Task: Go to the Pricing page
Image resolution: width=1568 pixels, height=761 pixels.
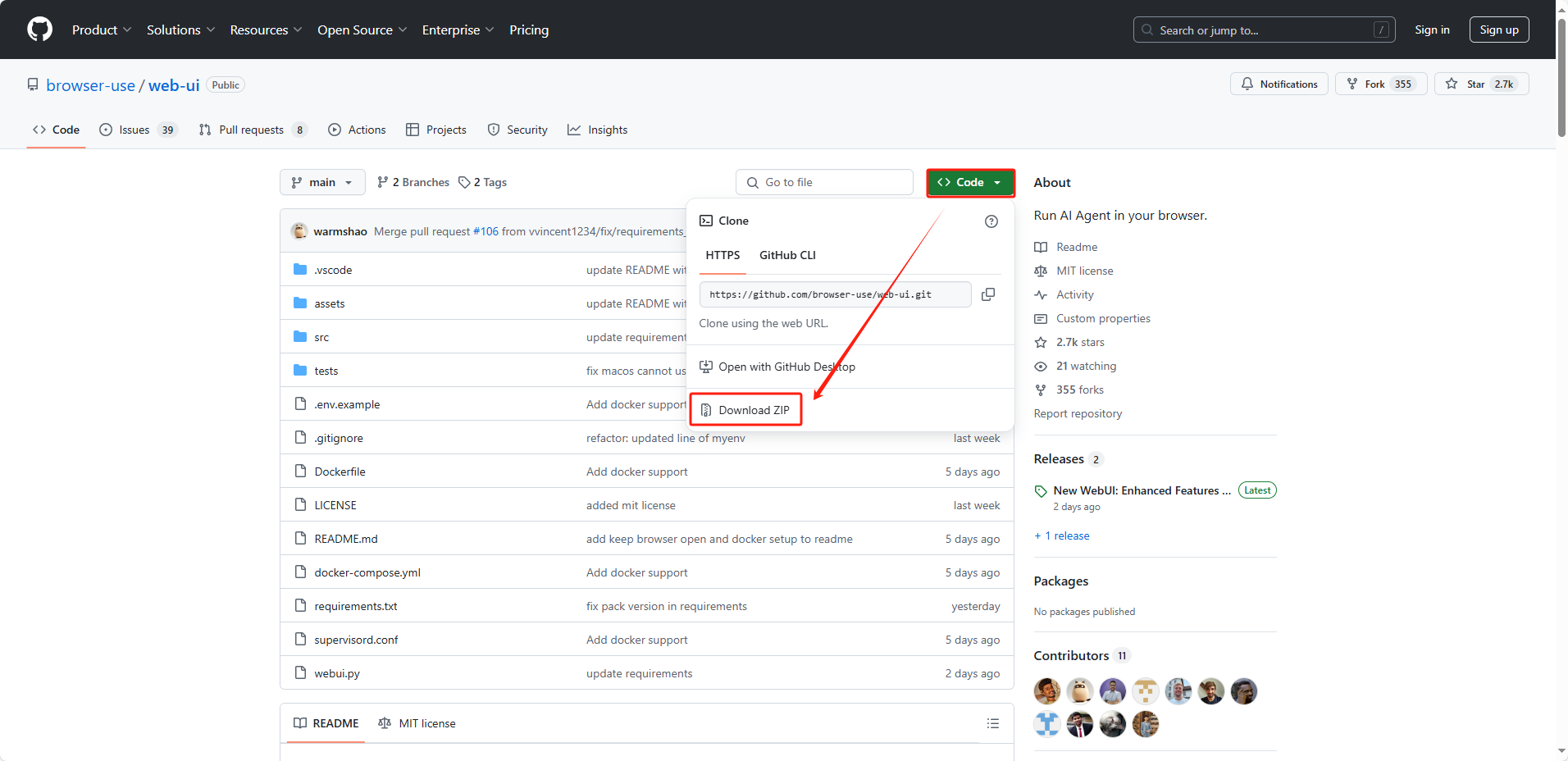Action: click(529, 30)
